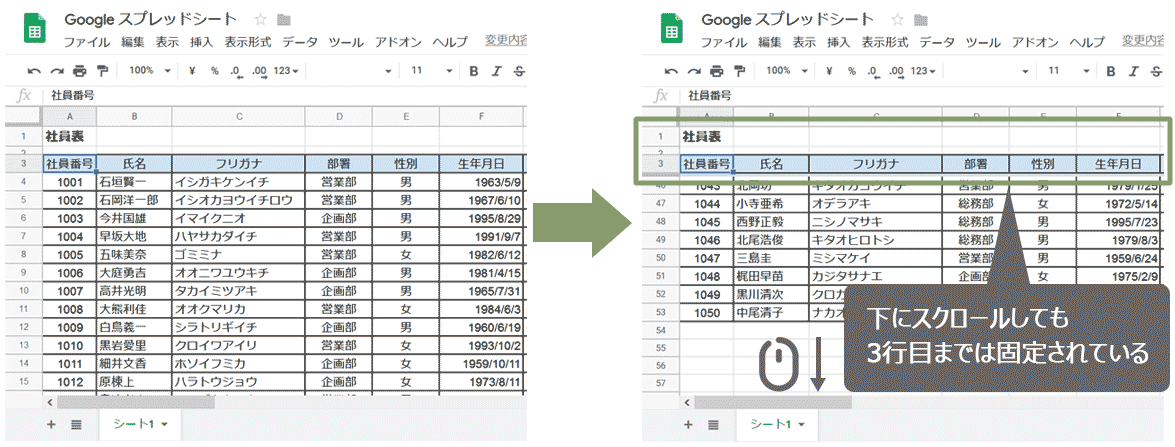This screenshot has height=447, width=1175.
Task: Click the redo icon in right spreadsheet toolbar
Action: click(693, 71)
